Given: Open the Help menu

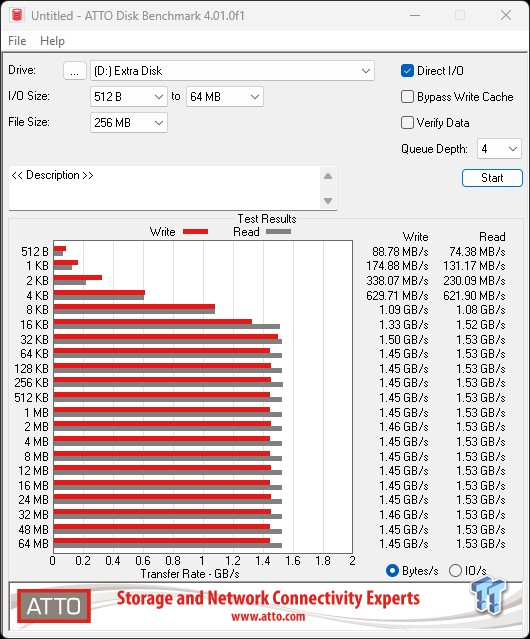Looking at the screenshot, I should pos(52,41).
